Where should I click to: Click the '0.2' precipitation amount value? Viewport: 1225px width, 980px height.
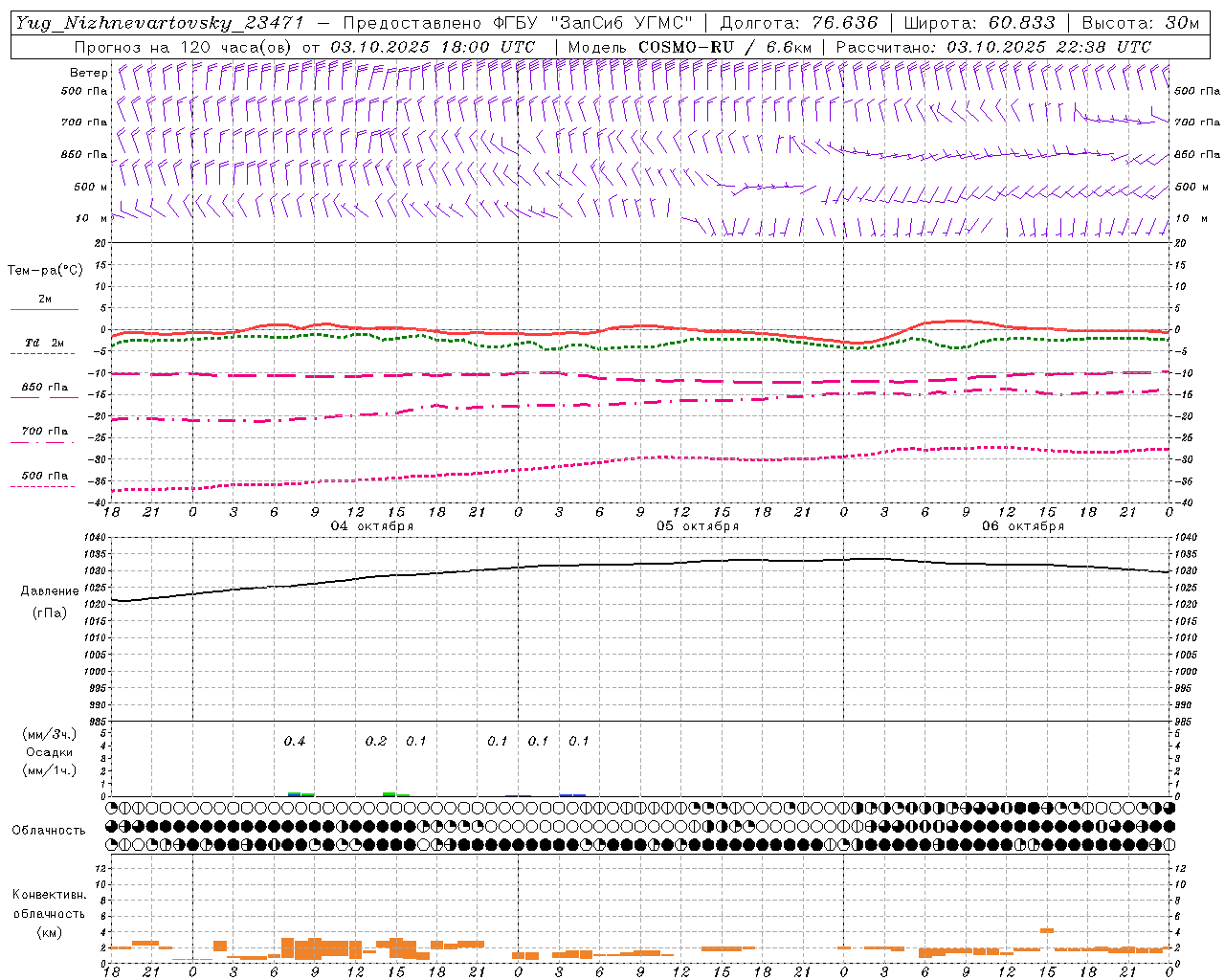[376, 742]
